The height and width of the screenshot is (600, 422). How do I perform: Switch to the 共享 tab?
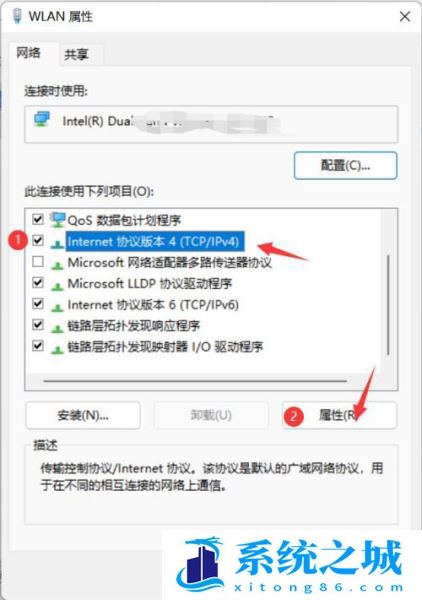point(77,54)
